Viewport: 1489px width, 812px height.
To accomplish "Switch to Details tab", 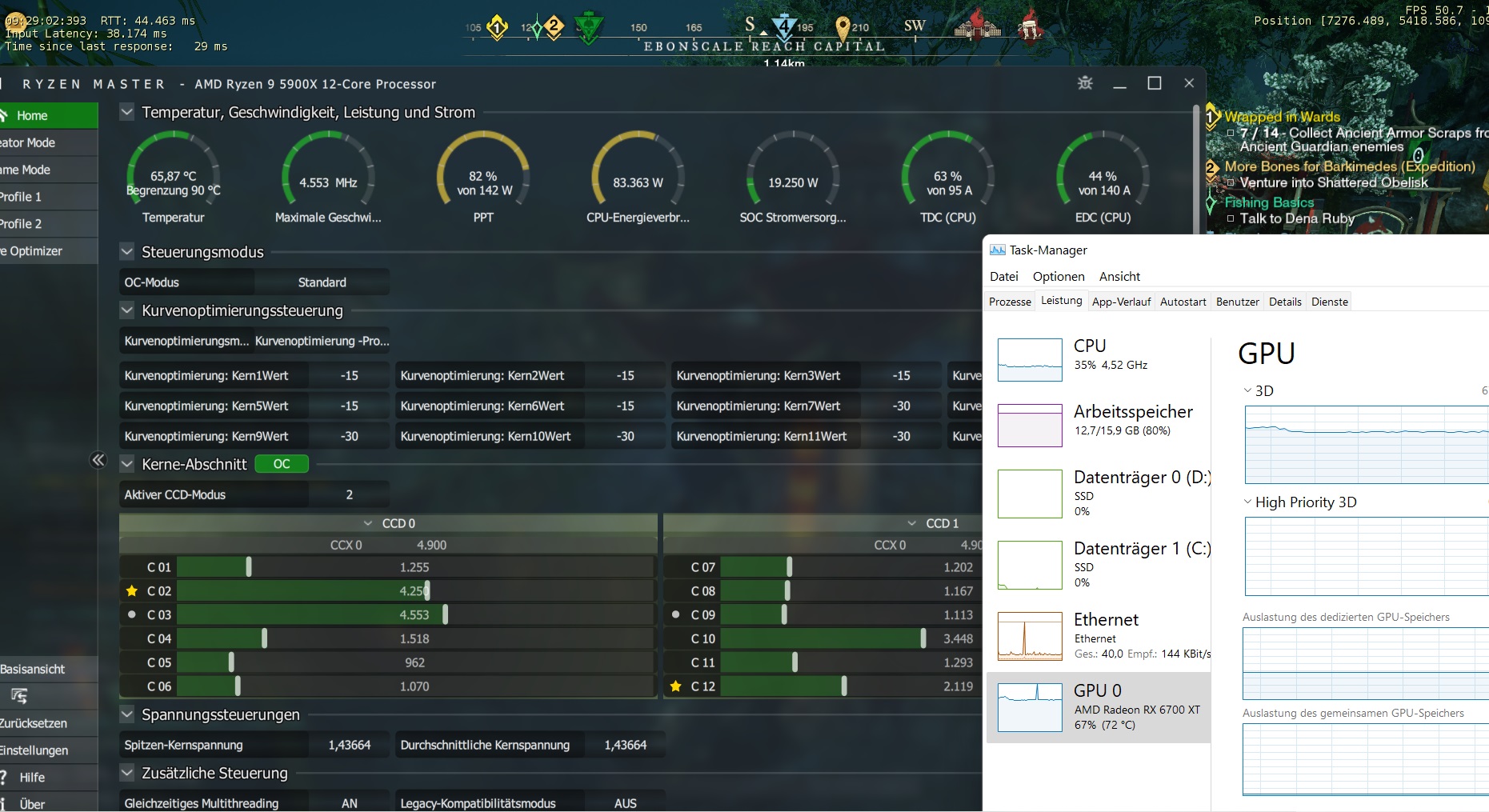I will point(1285,302).
